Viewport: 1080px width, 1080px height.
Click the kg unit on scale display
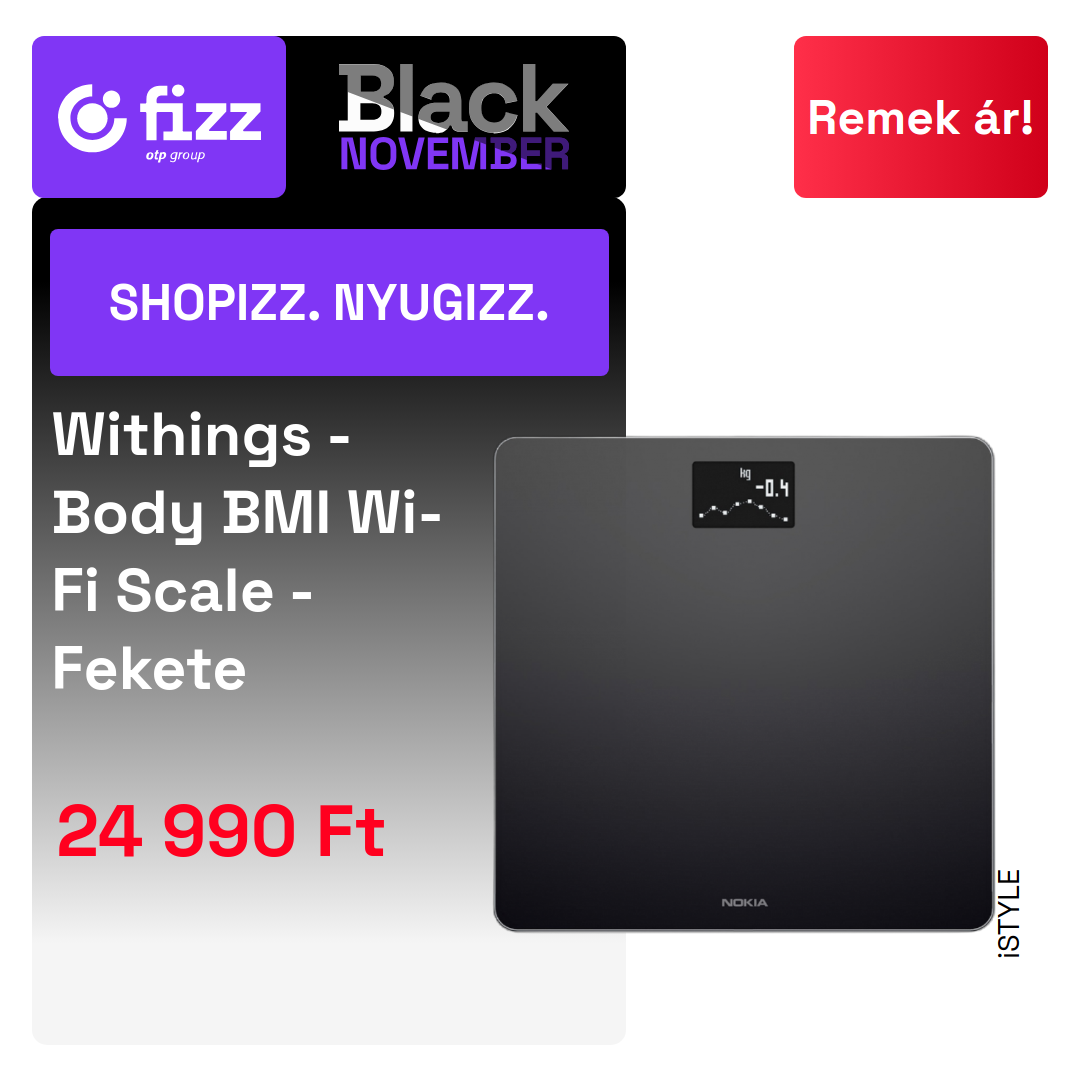point(745,473)
